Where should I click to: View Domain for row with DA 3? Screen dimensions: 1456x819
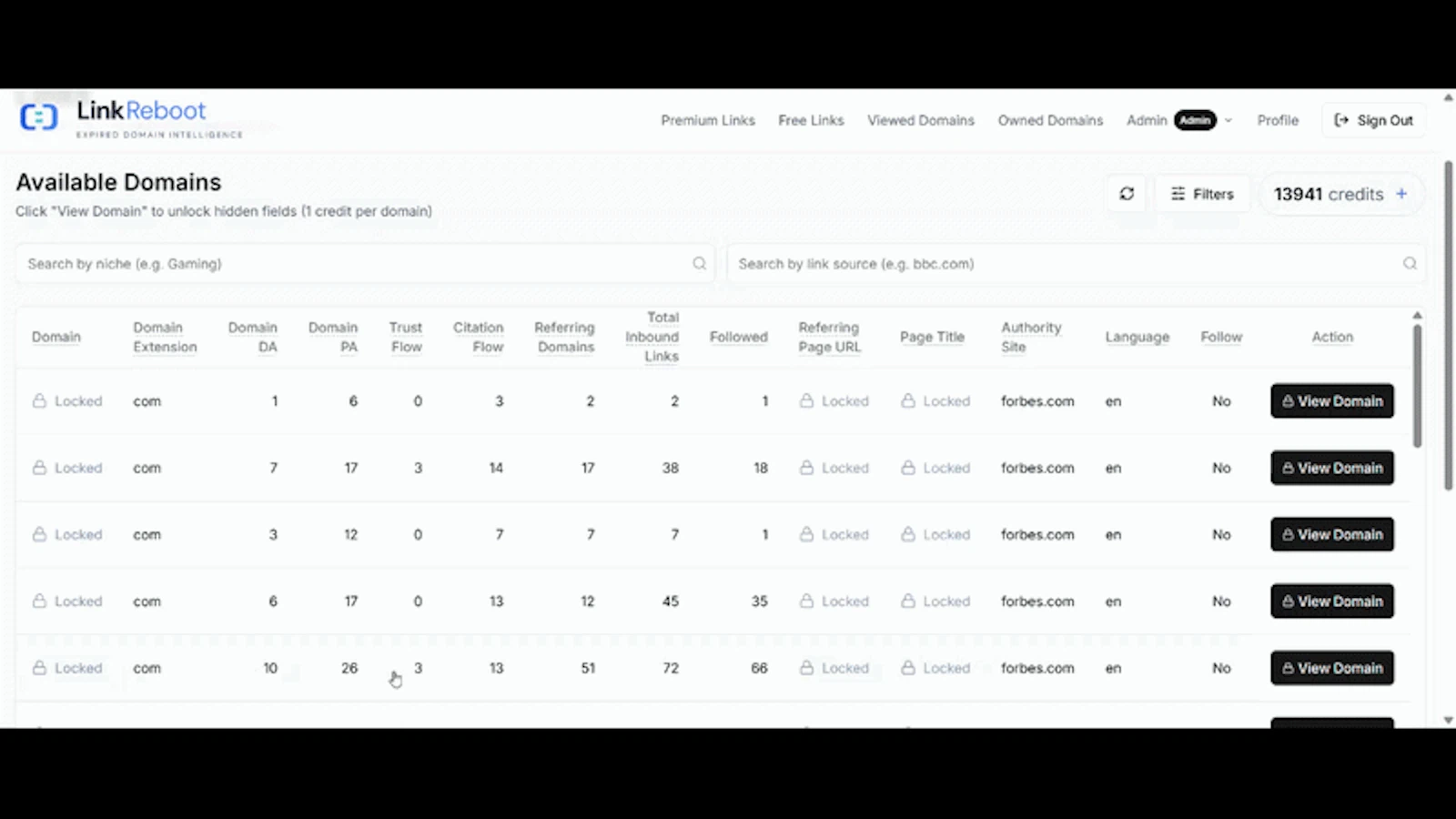click(1332, 534)
